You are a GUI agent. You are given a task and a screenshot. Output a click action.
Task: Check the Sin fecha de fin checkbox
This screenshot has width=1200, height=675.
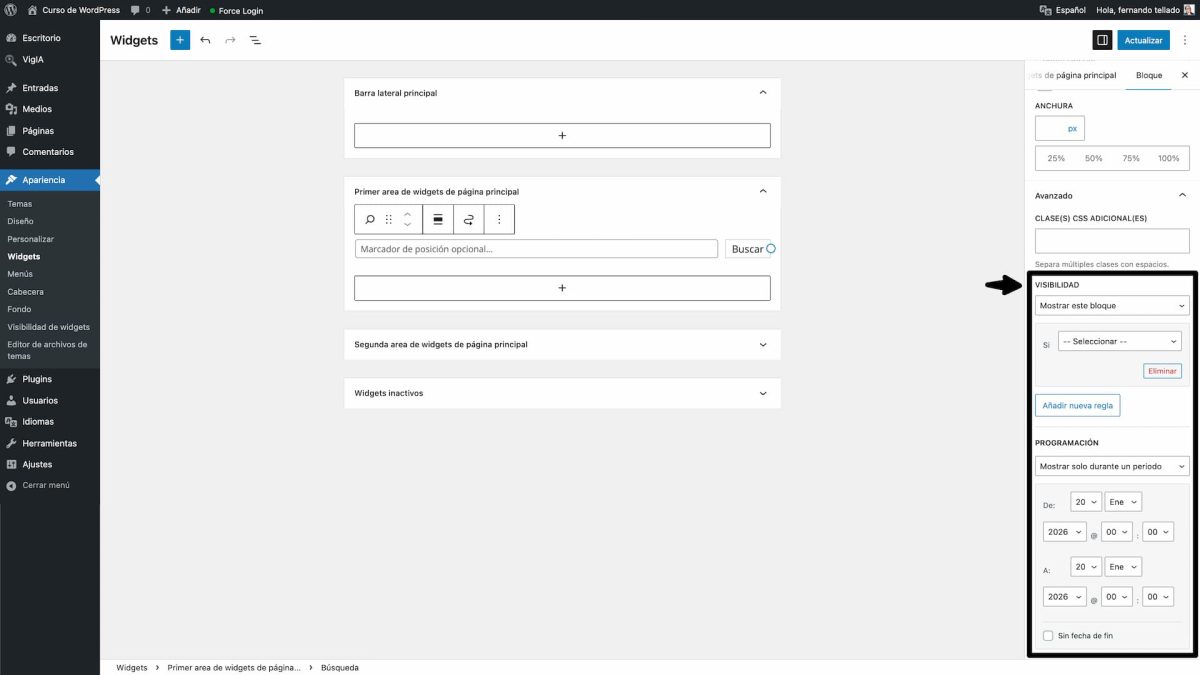pyautogui.click(x=1048, y=635)
